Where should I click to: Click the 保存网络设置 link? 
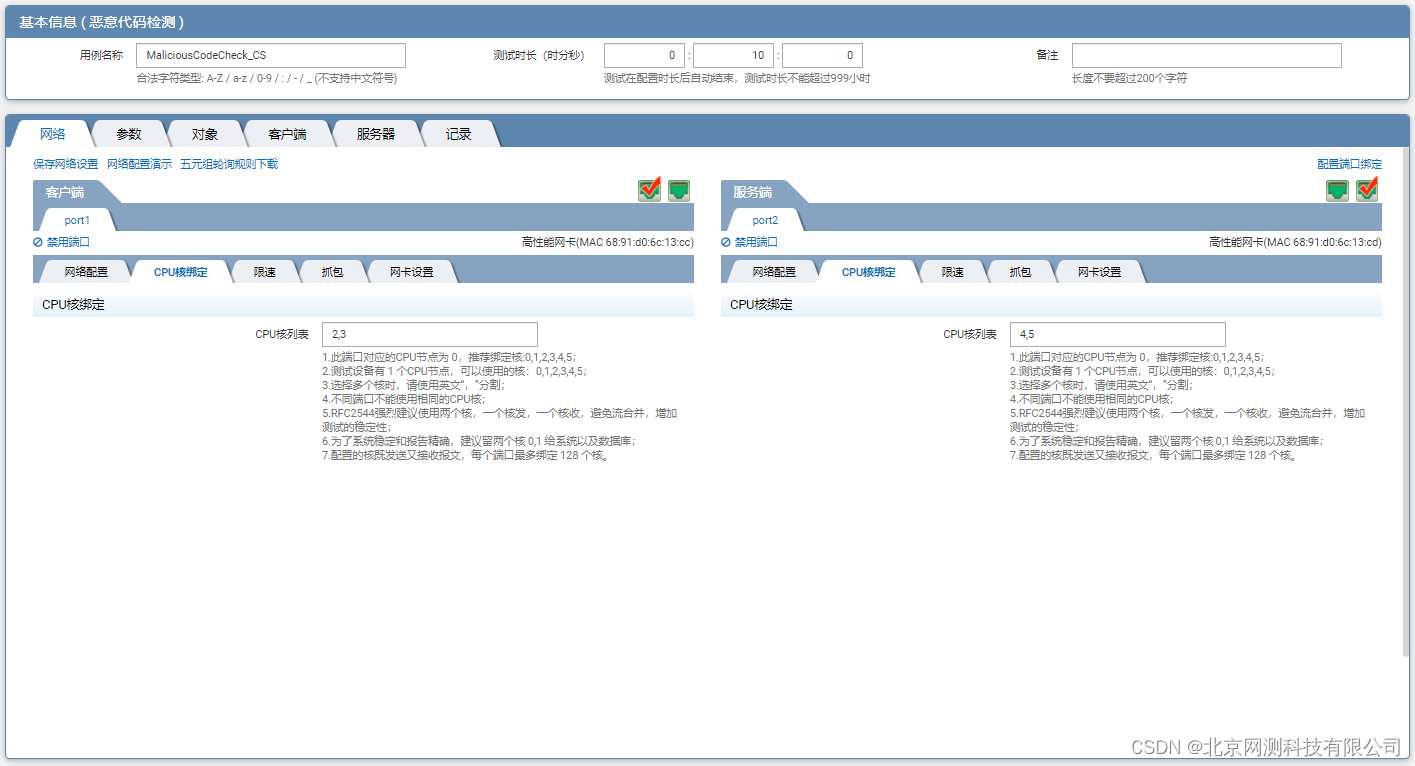click(x=66, y=164)
